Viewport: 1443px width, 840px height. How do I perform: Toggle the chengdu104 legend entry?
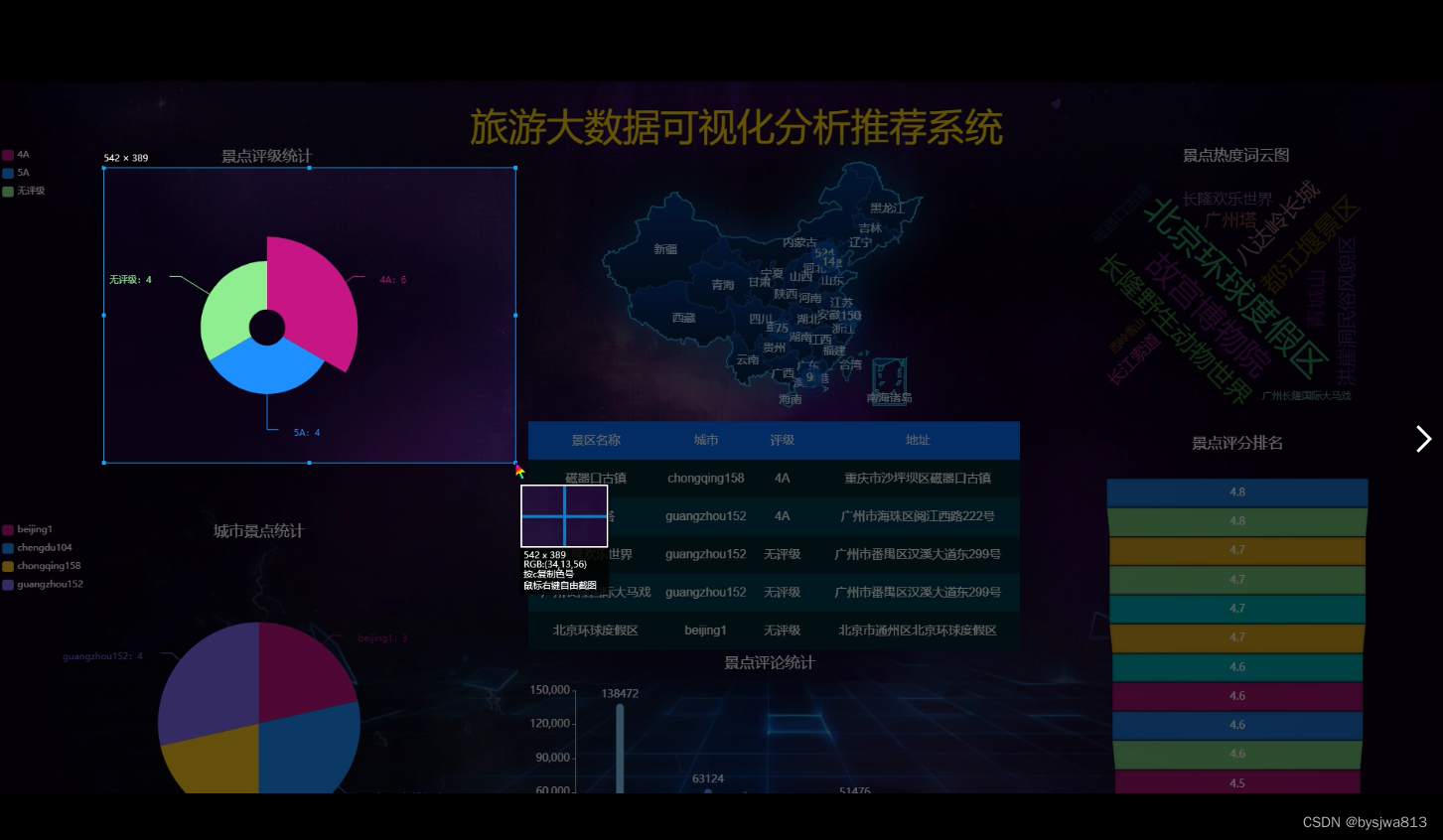[x=37, y=547]
